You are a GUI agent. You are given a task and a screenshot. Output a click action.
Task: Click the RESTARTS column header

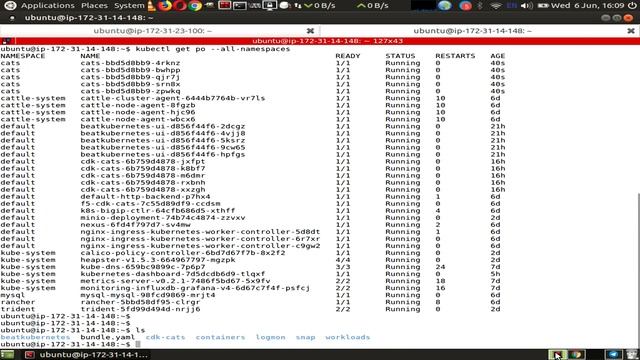point(455,56)
